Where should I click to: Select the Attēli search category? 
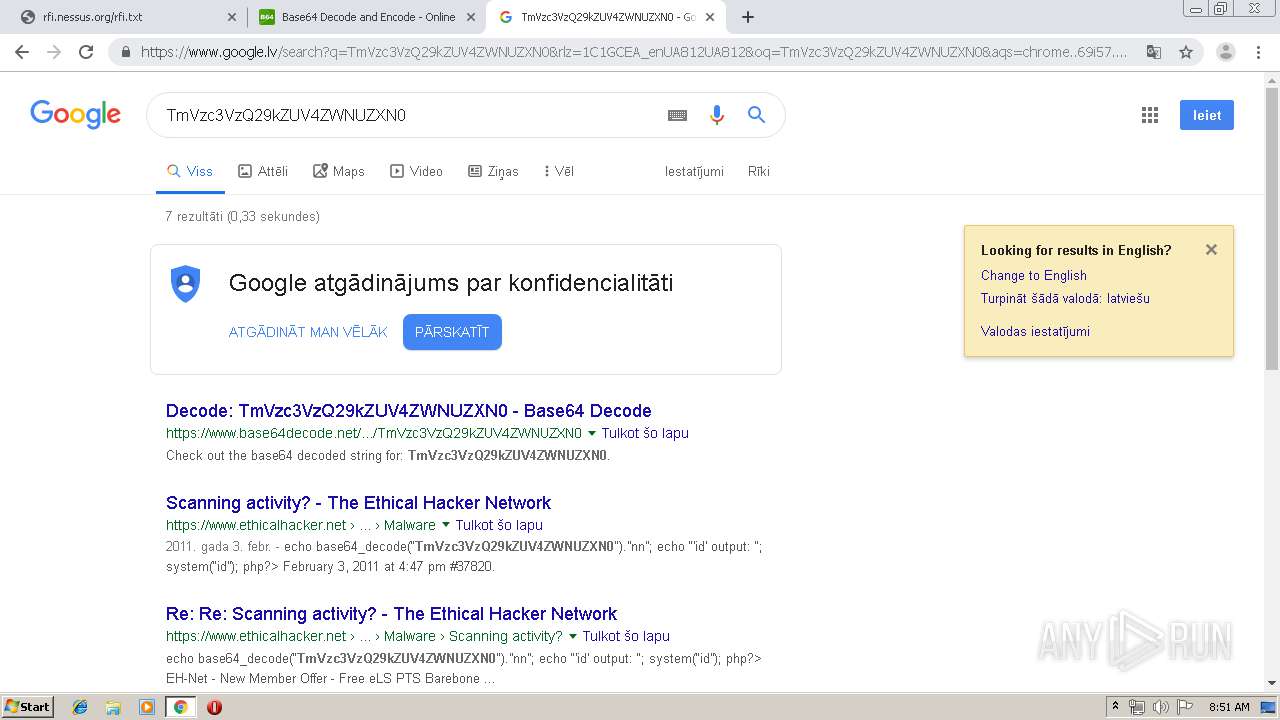click(x=263, y=171)
